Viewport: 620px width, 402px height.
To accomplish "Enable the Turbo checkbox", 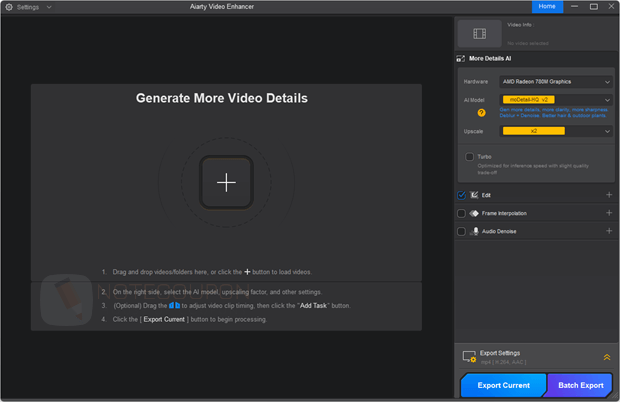I will click(x=469, y=157).
